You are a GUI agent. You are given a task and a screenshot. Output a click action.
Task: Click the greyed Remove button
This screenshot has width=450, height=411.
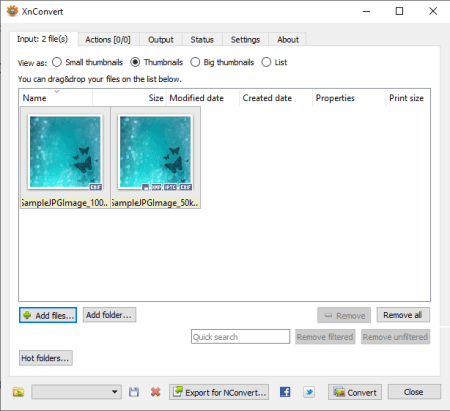(x=344, y=315)
